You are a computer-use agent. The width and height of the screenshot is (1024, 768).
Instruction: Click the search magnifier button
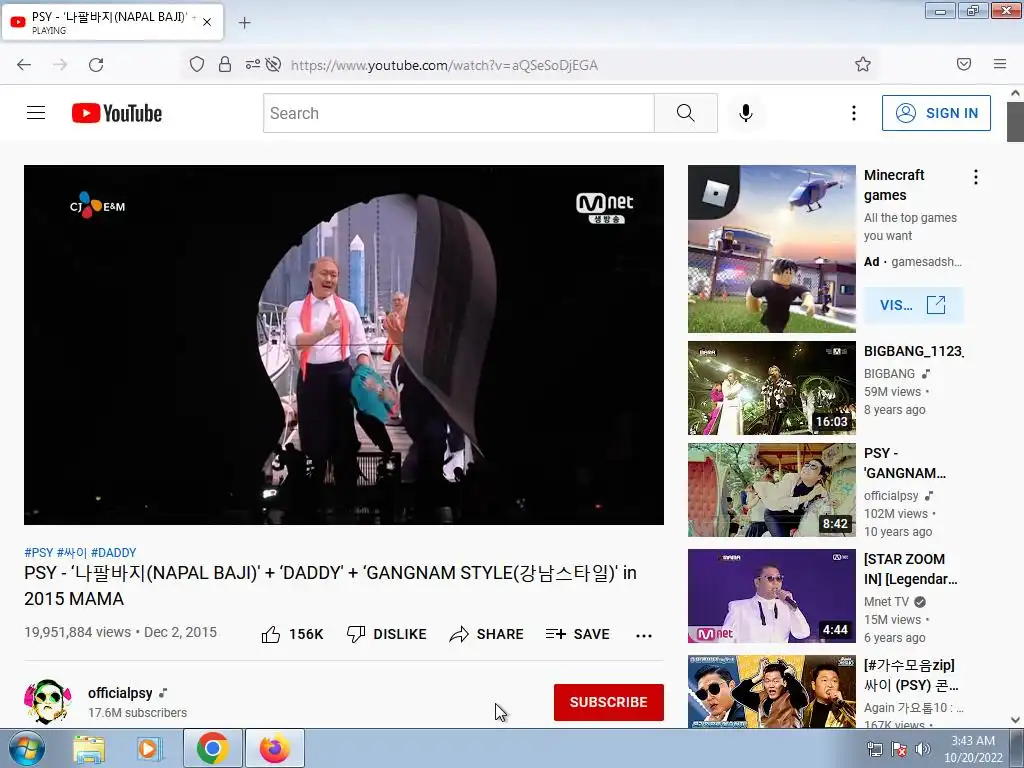686,113
